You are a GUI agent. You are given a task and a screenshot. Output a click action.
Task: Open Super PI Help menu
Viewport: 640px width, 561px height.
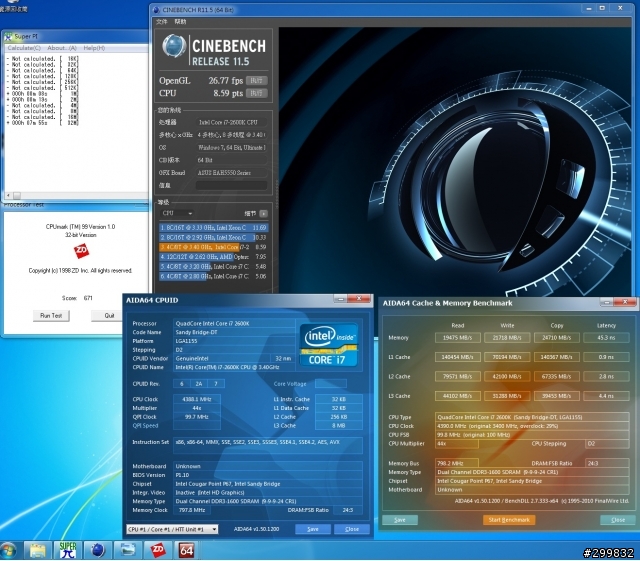click(x=94, y=48)
